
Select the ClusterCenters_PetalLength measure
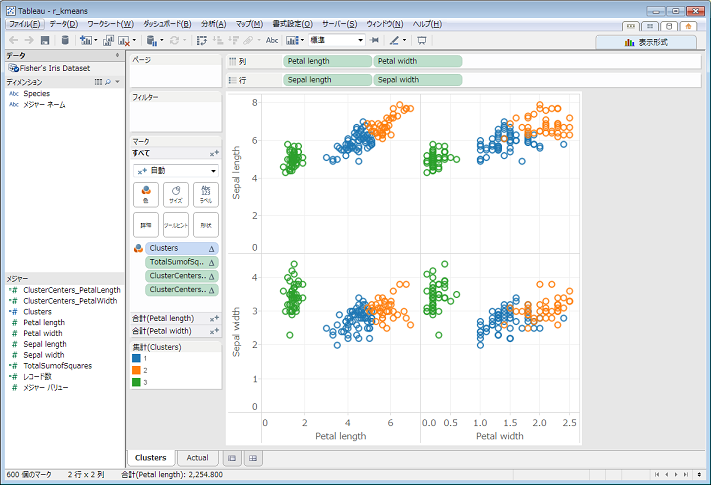coord(72,290)
